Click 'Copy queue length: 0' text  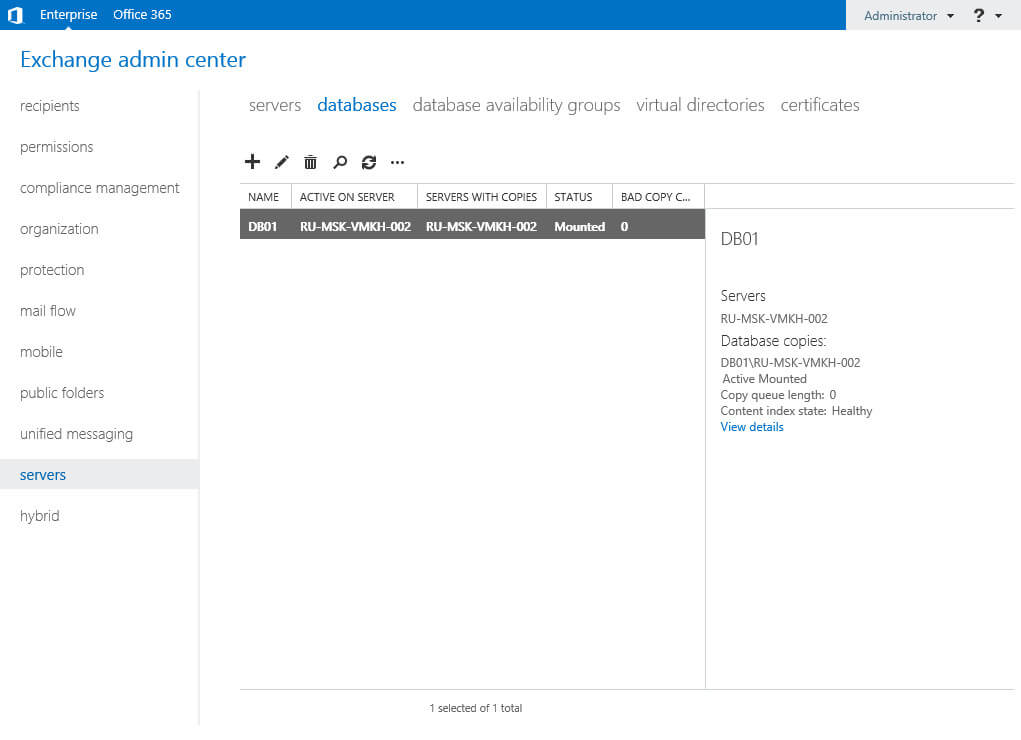(x=778, y=395)
